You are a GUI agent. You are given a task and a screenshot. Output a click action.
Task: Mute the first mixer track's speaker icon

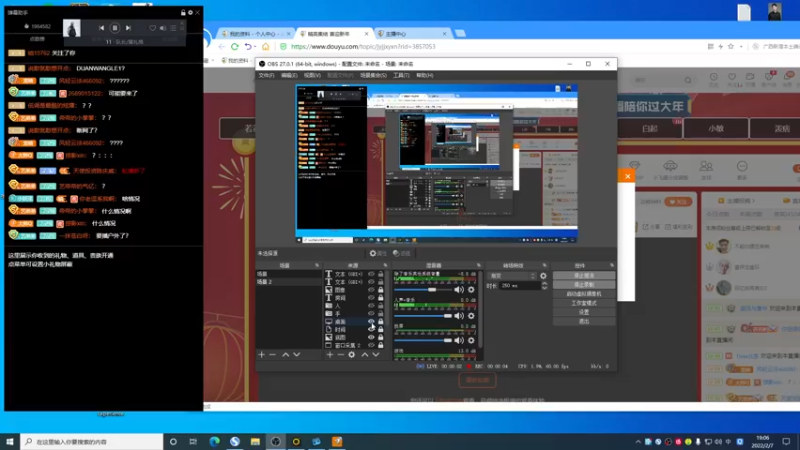459,290
